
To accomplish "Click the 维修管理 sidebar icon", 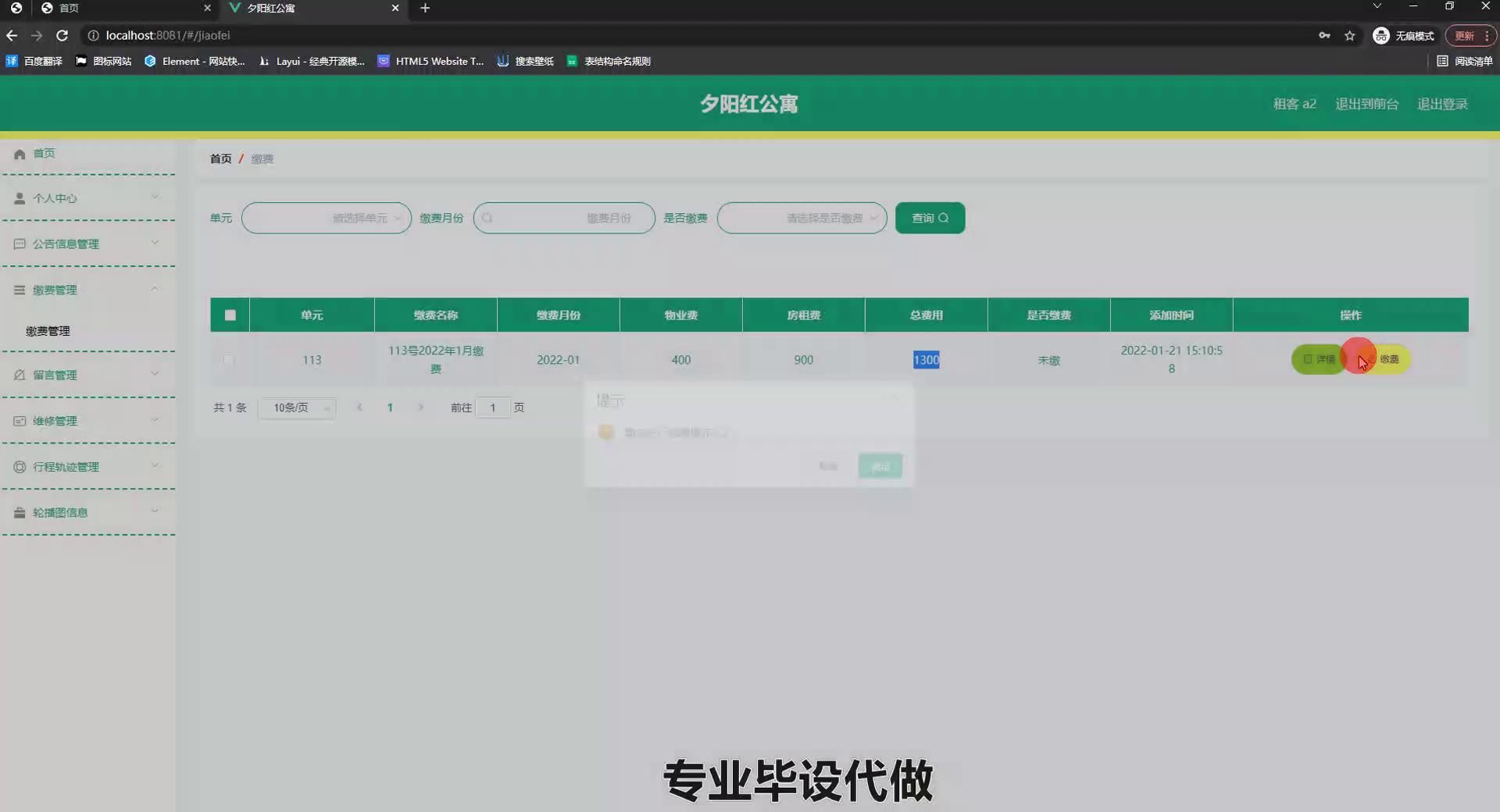I will coord(20,421).
